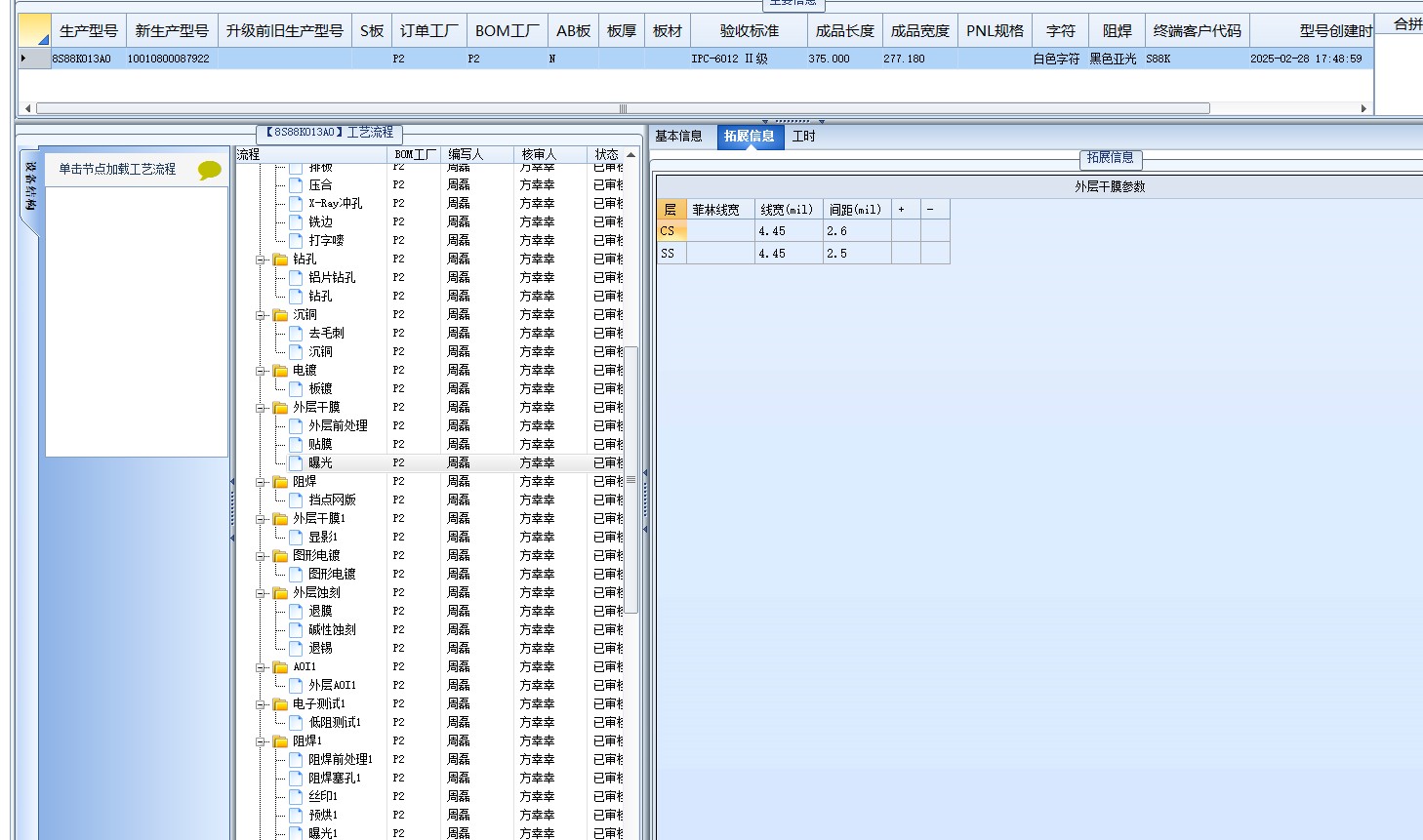
Task: Open the 工时 tab
Action: [x=804, y=137]
